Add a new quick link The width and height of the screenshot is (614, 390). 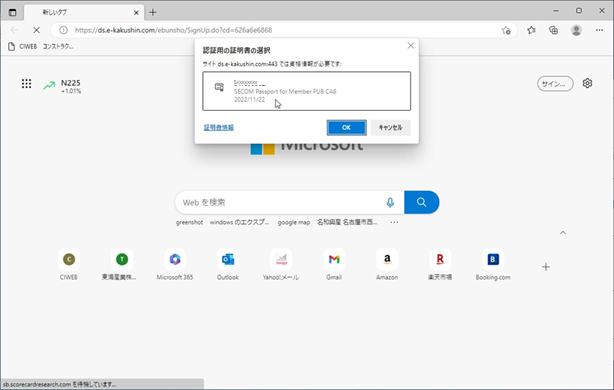tap(546, 267)
